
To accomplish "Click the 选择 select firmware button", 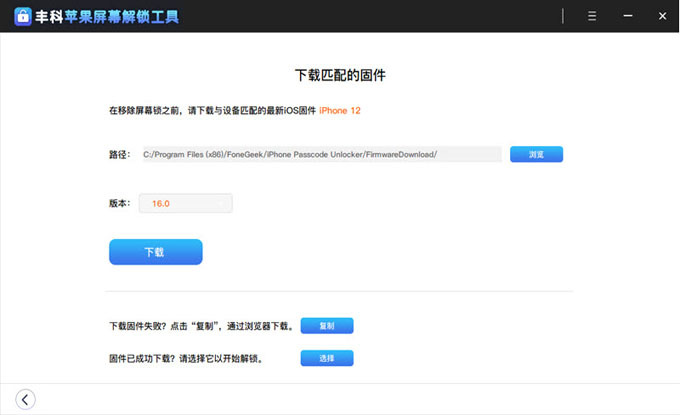I will click(x=327, y=358).
